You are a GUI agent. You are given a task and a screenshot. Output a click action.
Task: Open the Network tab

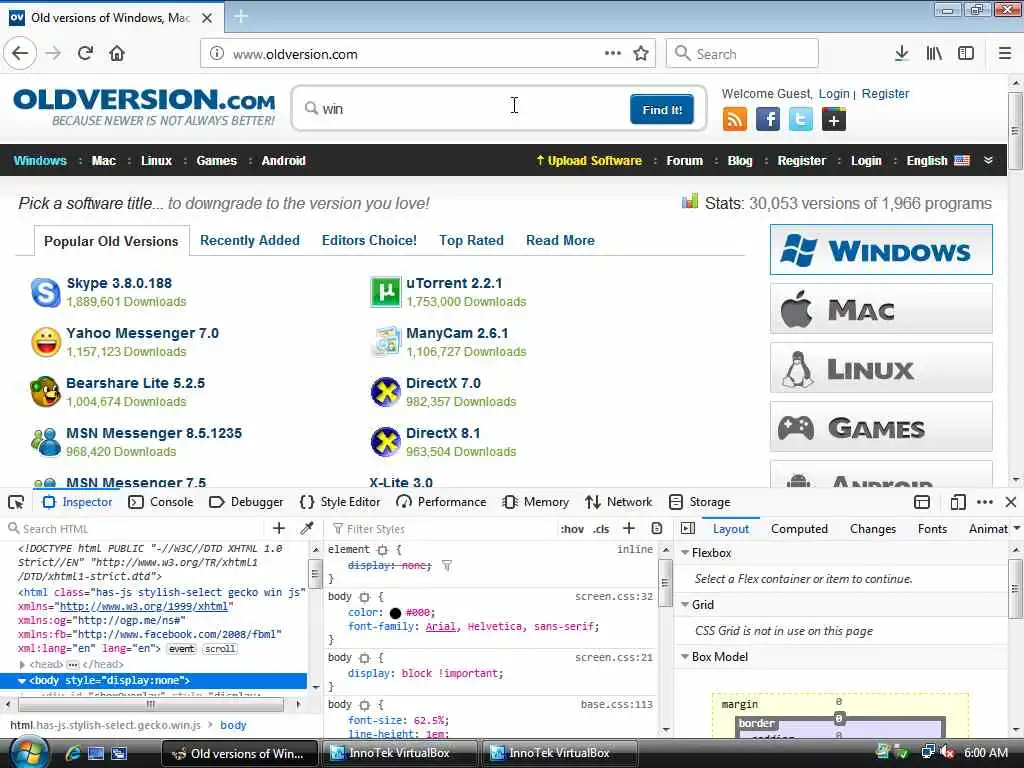coord(618,502)
